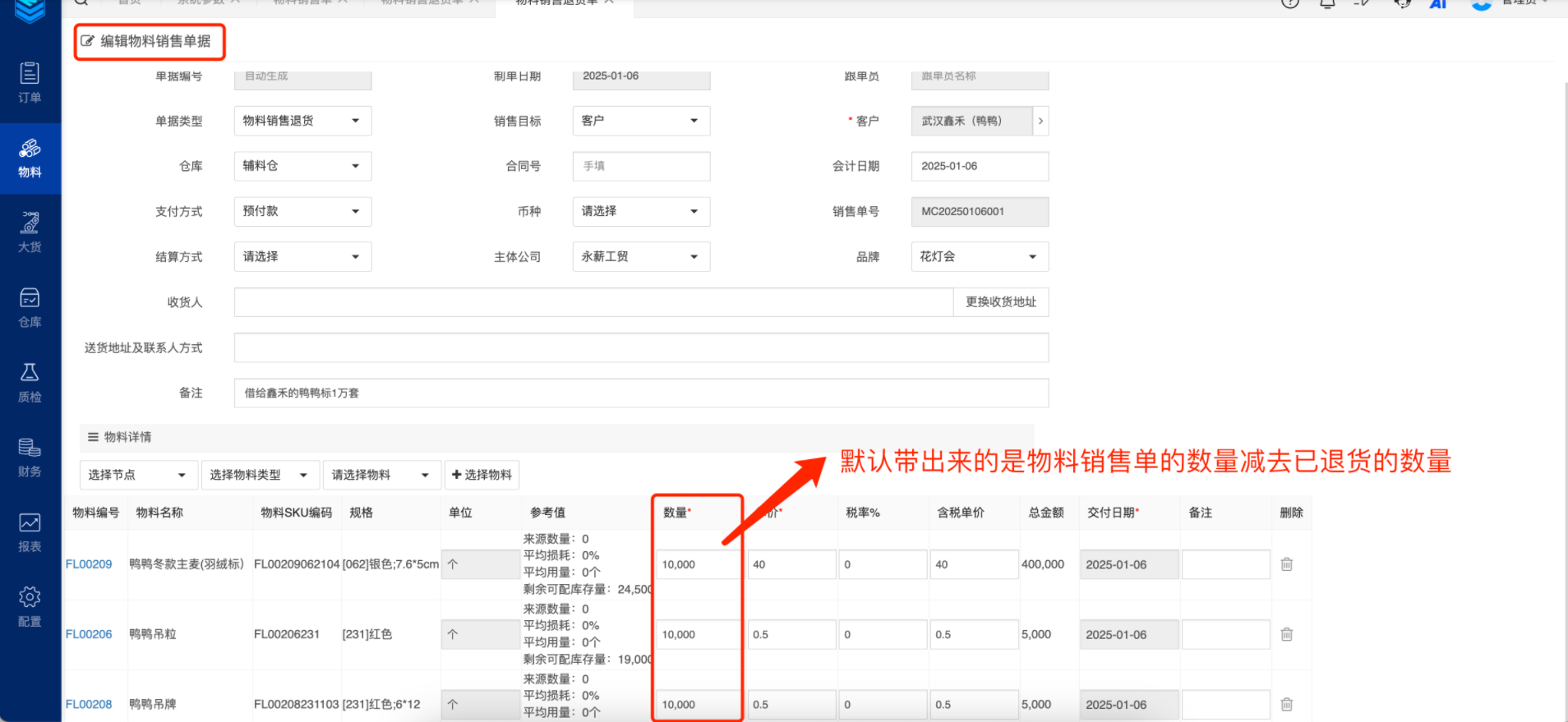Open material link FL00209

[x=89, y=564]
